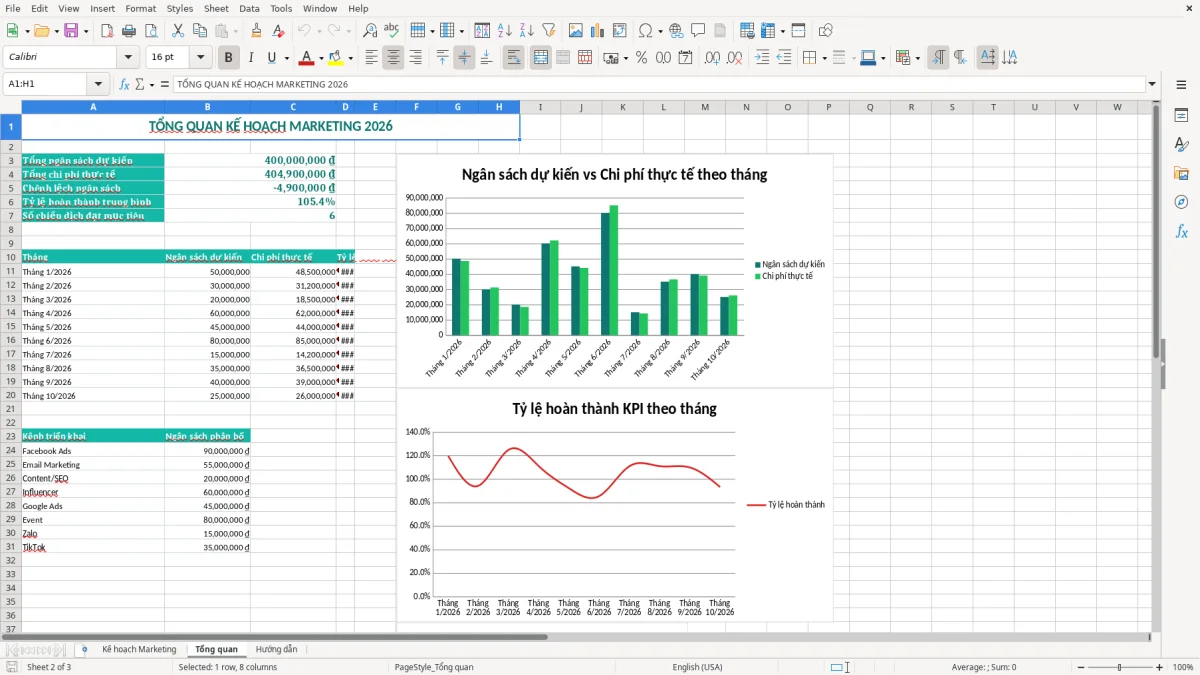This screenshot has height=675, width=1200.
Task: Click the Insert Special Character omega icon
Action: point(645,31)
